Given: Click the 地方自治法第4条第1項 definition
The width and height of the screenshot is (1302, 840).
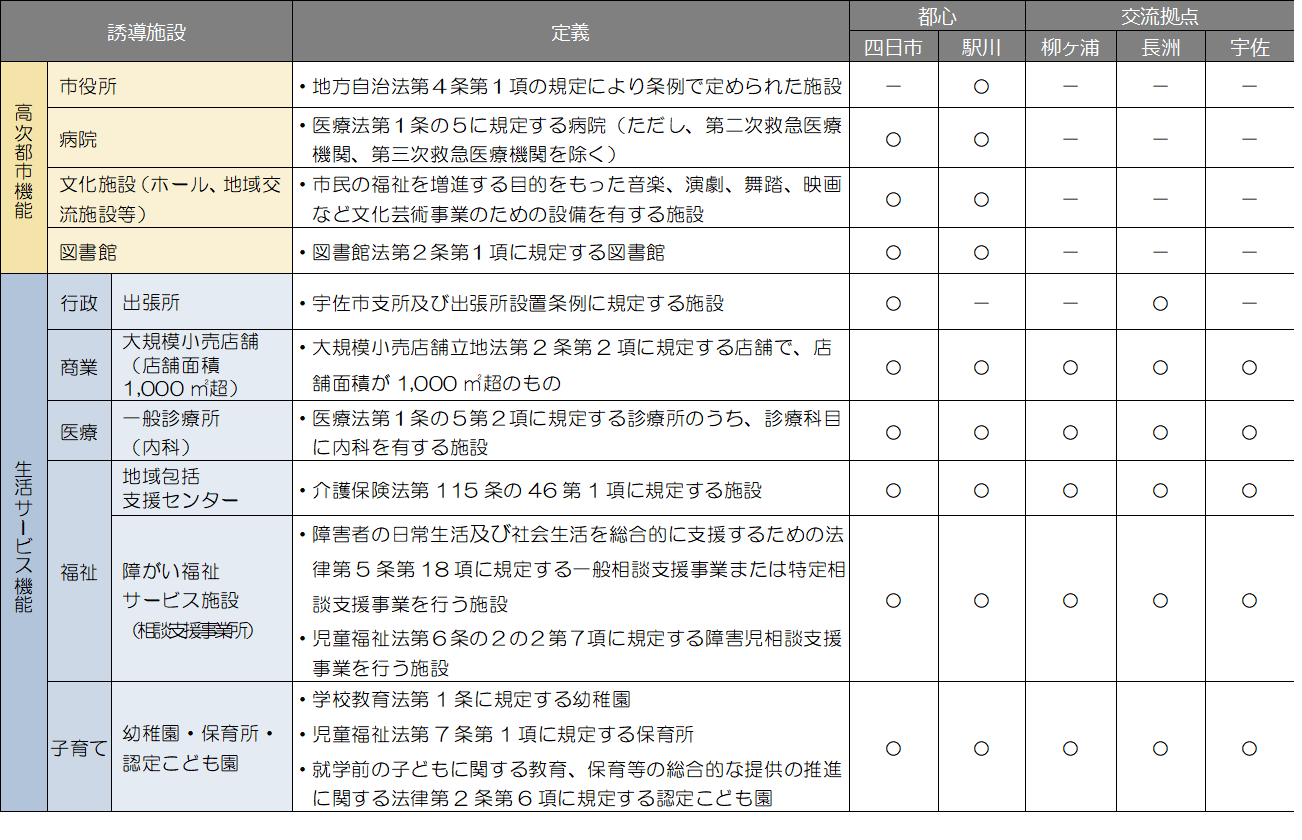Looking at the screenshot, I should 571,86.
